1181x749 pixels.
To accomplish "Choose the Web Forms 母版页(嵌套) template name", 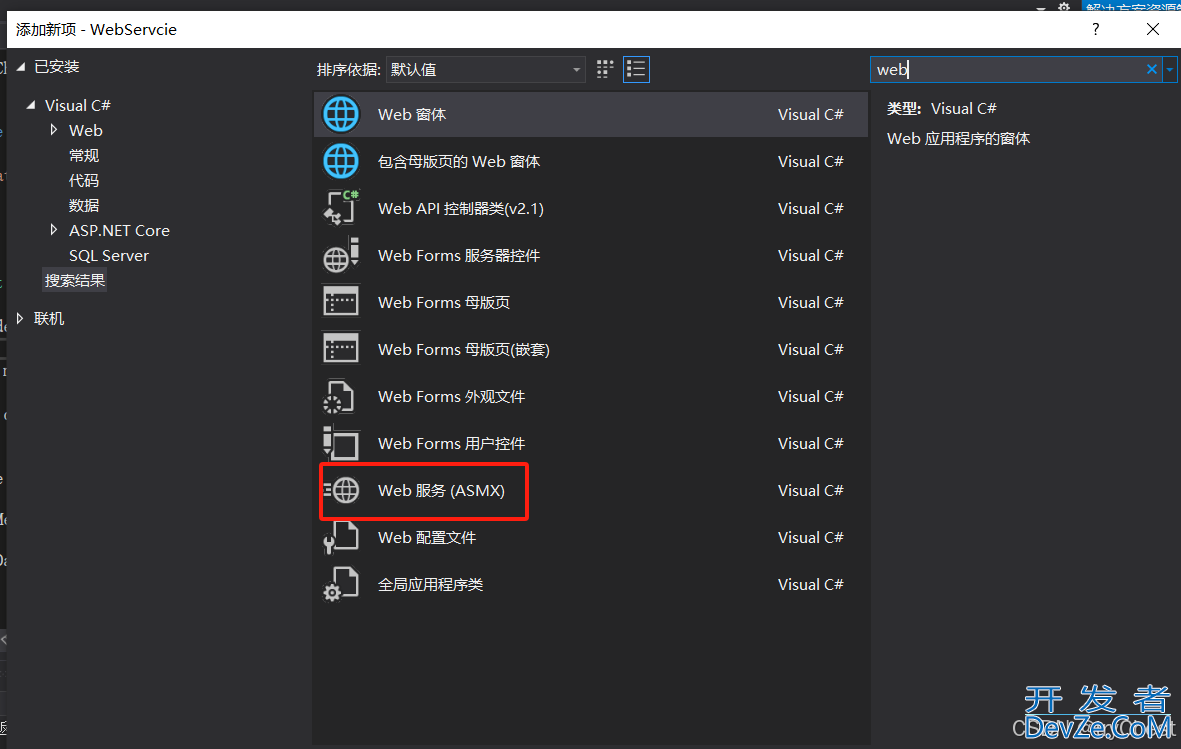I will 464,350.
